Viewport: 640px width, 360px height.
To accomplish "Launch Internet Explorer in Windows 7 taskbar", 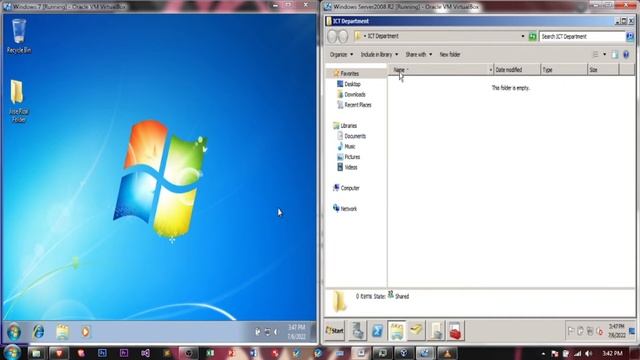I will click(x=38, y=332).
